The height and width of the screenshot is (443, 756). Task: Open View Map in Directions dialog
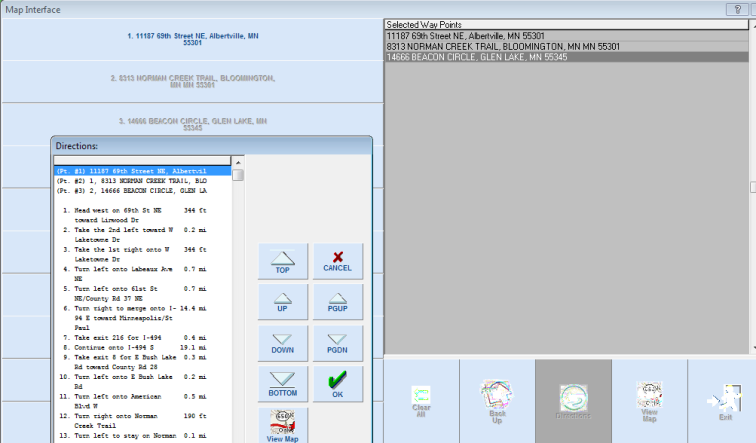tap(283, 424)
